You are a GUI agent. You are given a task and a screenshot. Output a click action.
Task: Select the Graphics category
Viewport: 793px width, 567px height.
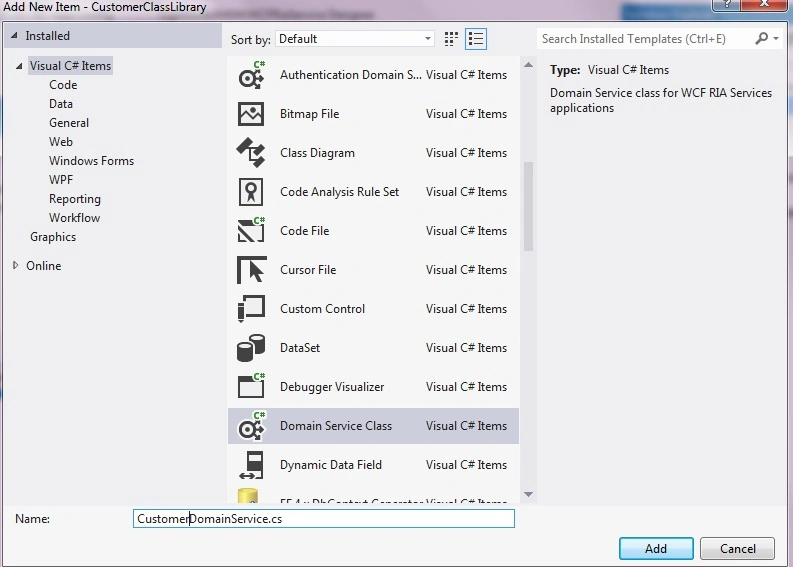(x=53, y=237)
